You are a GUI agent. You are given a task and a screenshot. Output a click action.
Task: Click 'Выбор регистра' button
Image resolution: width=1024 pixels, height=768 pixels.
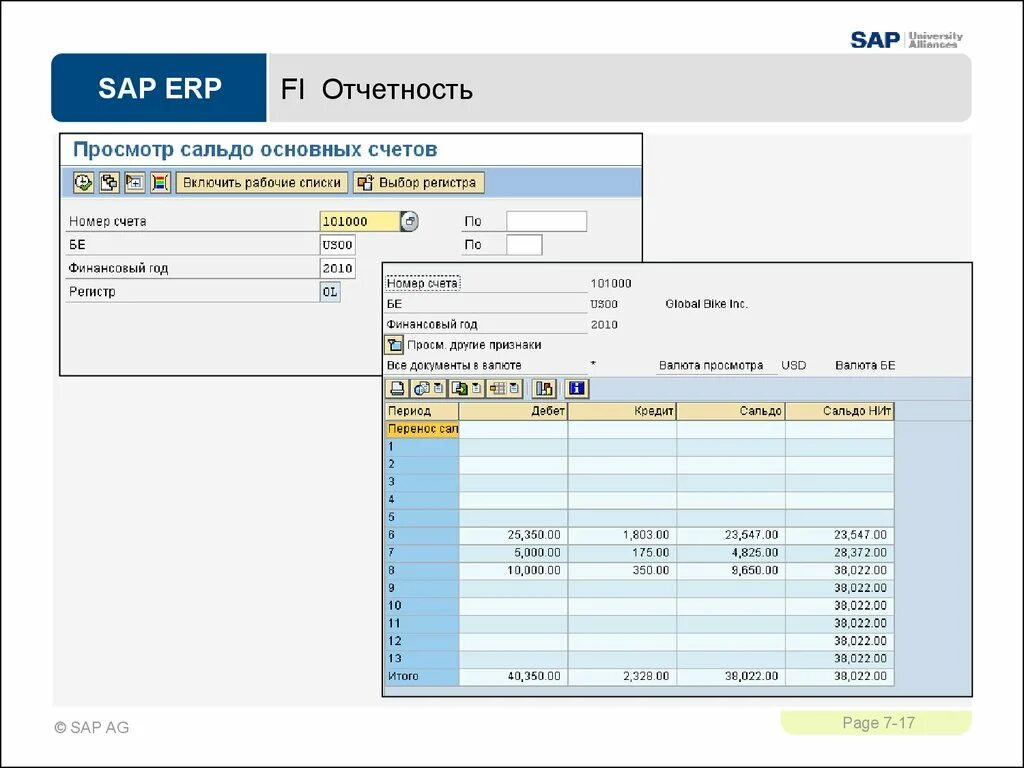pos(419,183)
